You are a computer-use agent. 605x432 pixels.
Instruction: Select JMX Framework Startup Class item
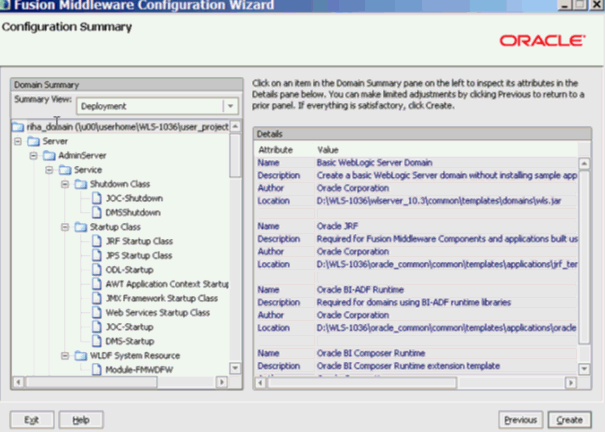coord(162,298)
